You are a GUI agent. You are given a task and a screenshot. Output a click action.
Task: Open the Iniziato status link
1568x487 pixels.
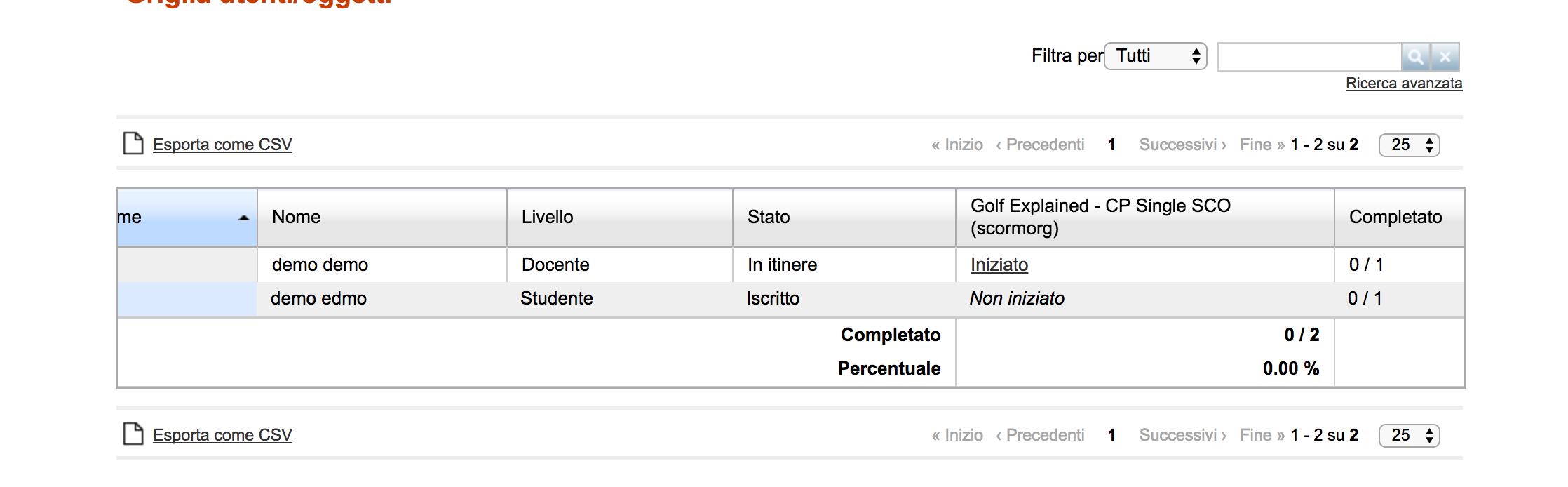[999, 265]
